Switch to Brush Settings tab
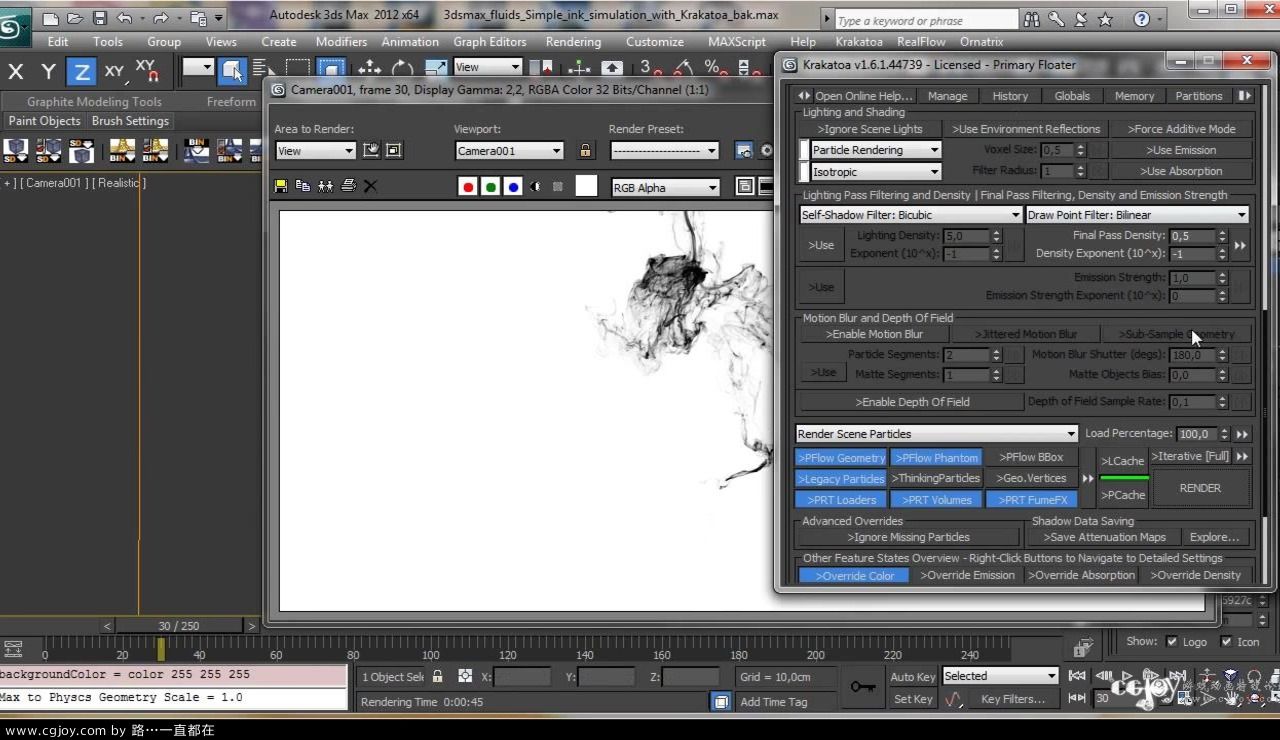This screenshot has width=1280, height=740. 130,121
